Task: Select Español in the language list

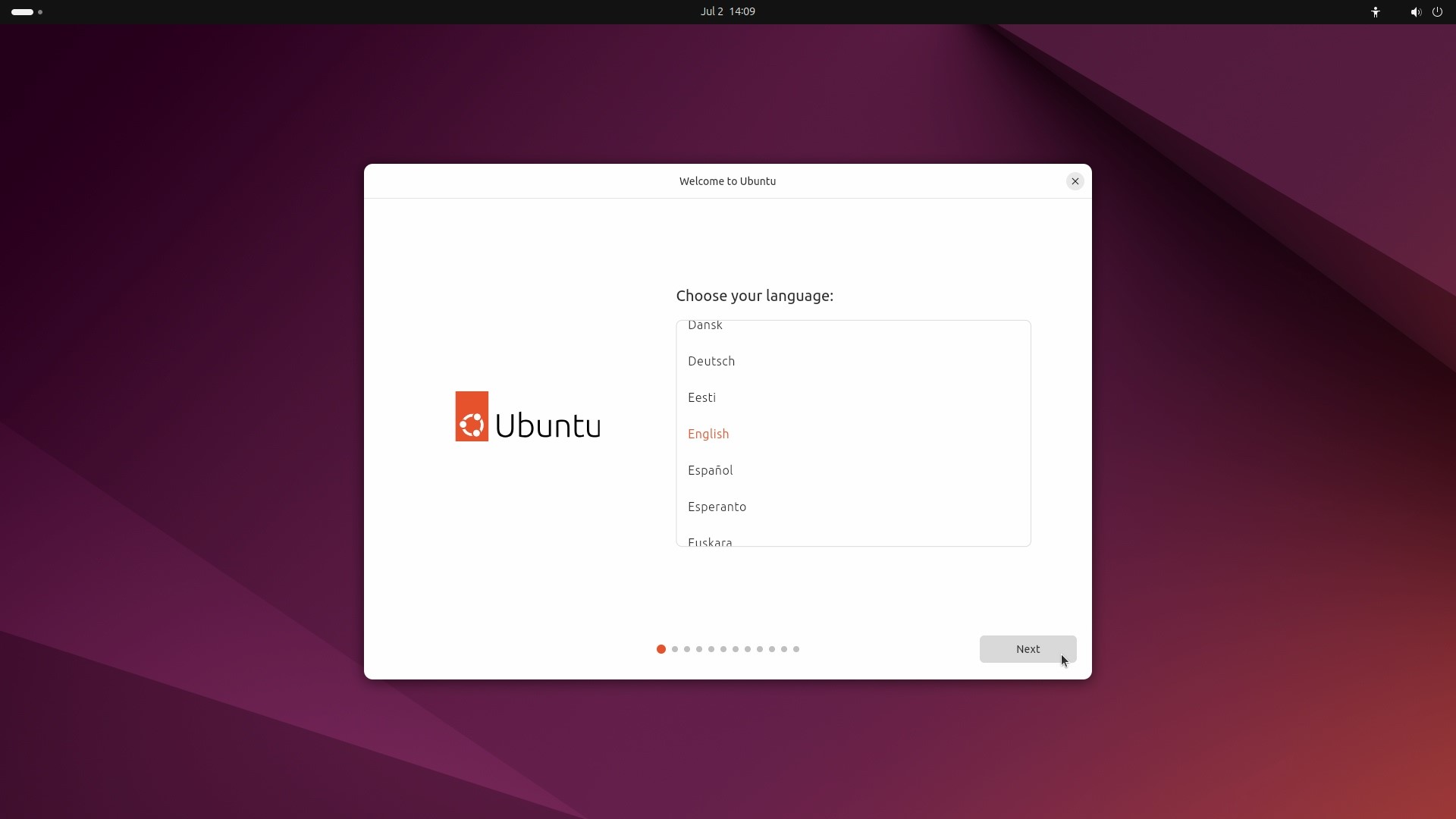Action: pos(710,470)
